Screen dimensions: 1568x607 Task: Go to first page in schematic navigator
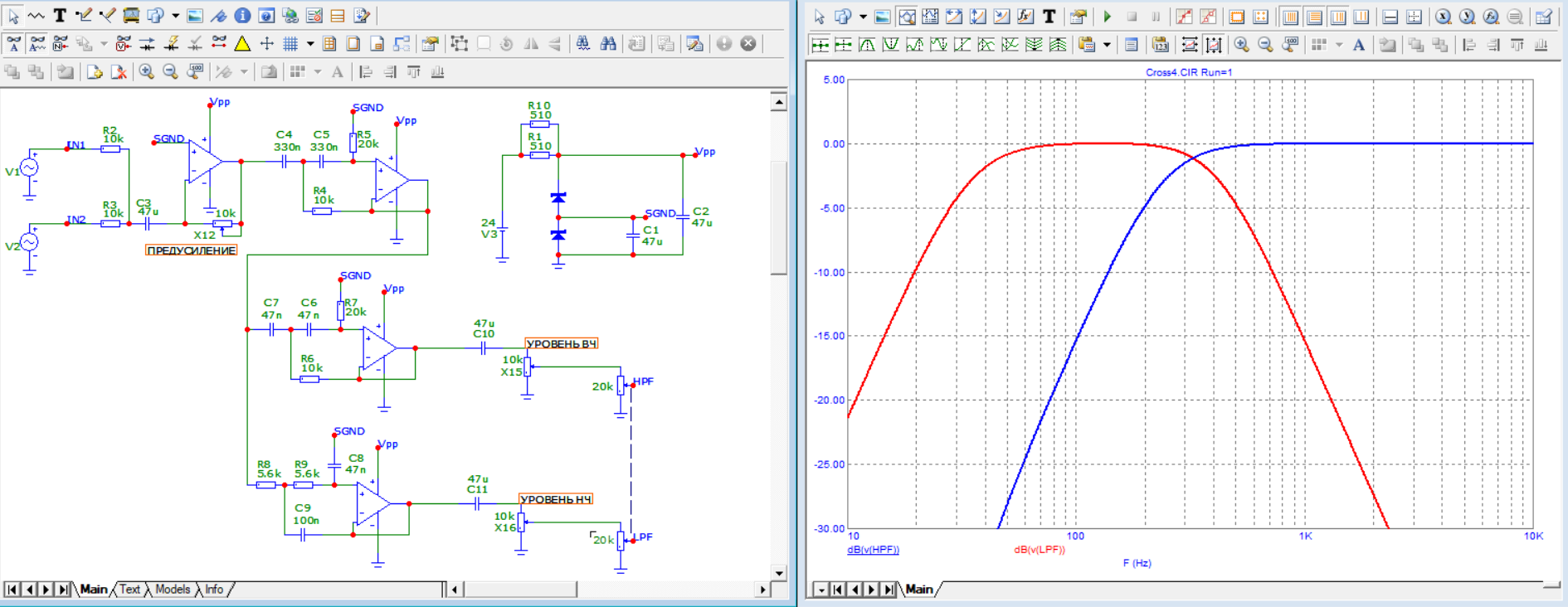(x=12, y=590)
